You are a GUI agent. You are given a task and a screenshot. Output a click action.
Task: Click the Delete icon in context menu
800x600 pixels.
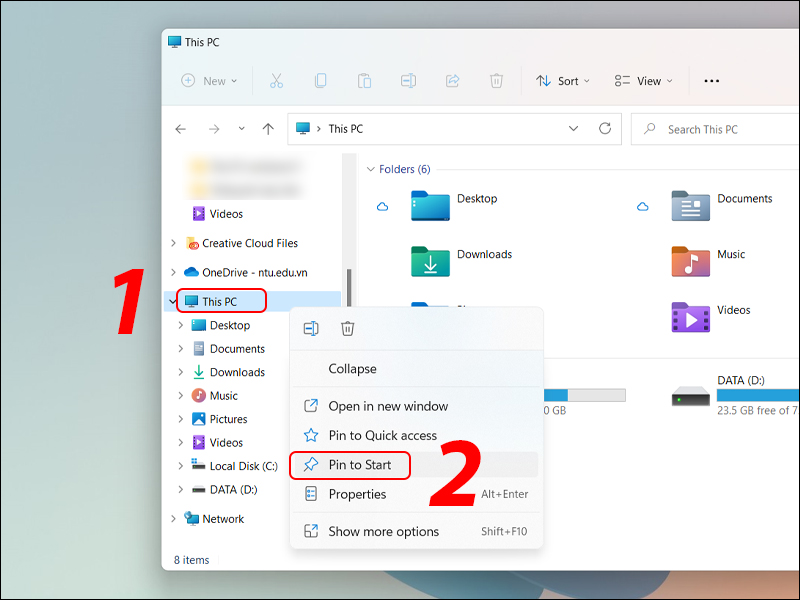pos(348,328)
